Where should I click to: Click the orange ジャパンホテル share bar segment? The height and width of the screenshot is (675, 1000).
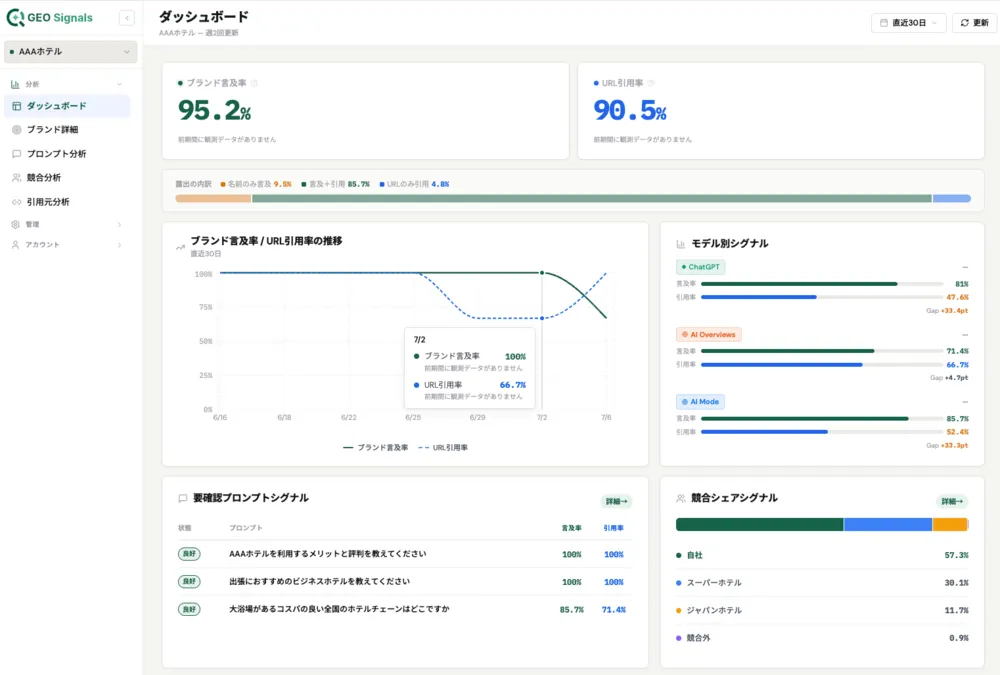pyautogui.click(x=950, y=524)
